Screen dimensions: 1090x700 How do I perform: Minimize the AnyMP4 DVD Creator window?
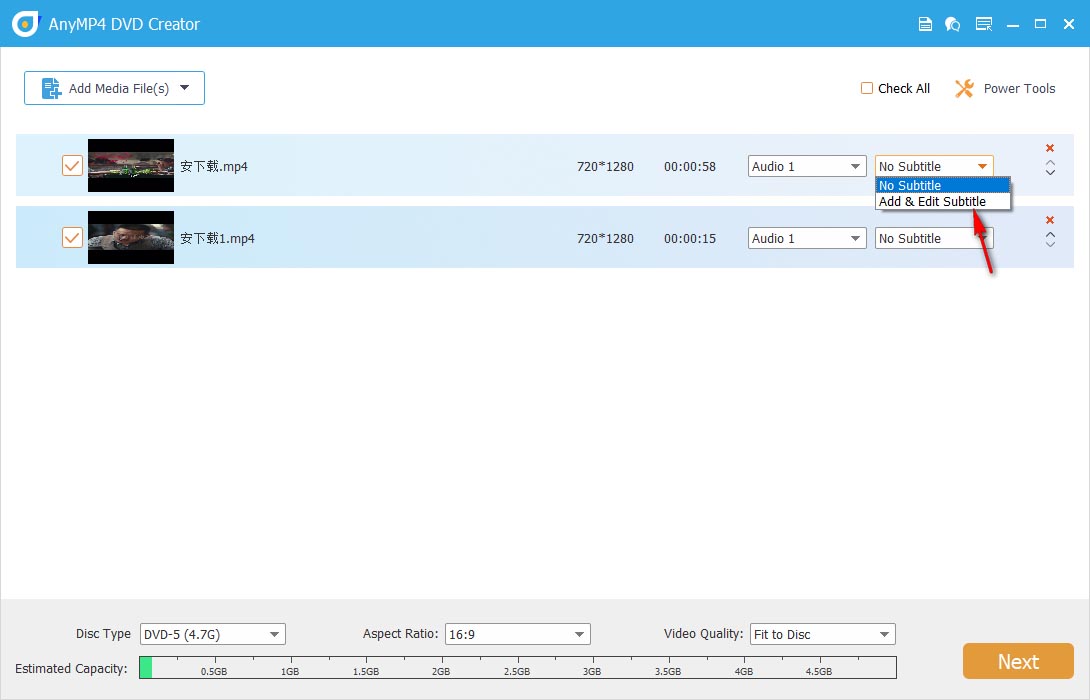(x=1013, y=24)
